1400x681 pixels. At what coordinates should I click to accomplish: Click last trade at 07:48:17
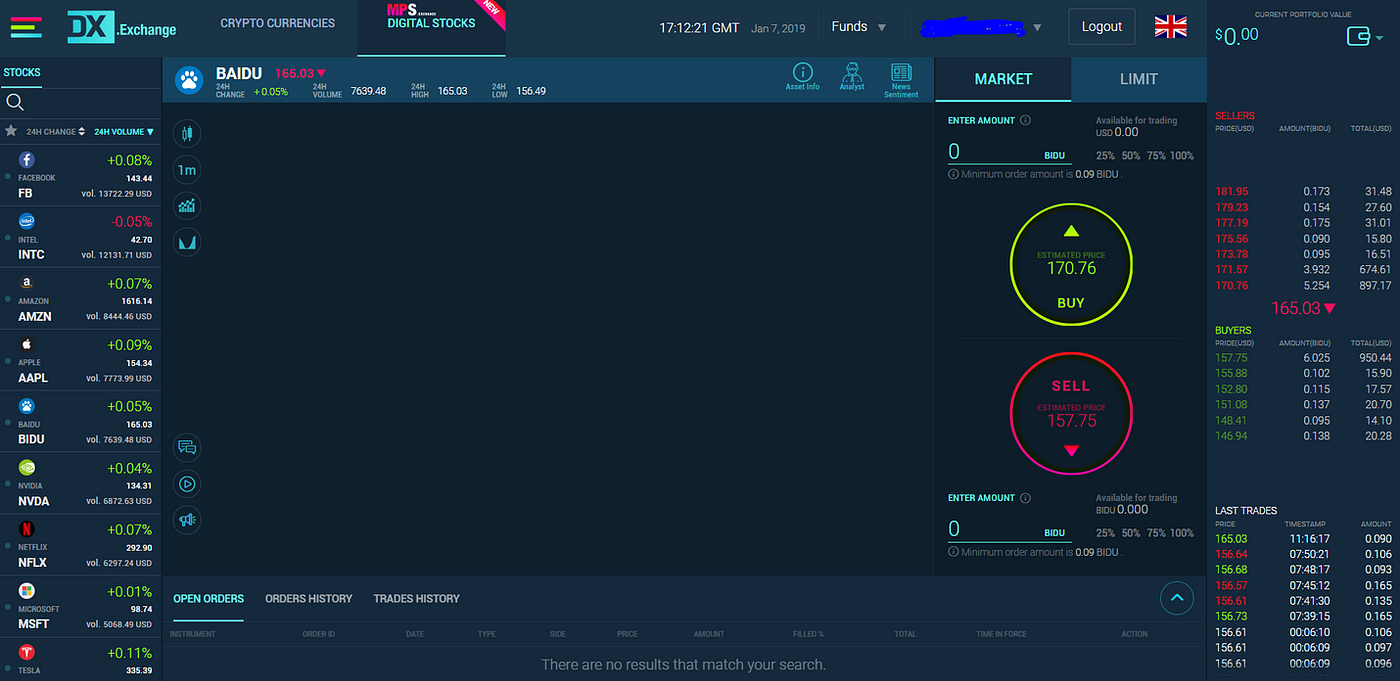click(1303, 570)
